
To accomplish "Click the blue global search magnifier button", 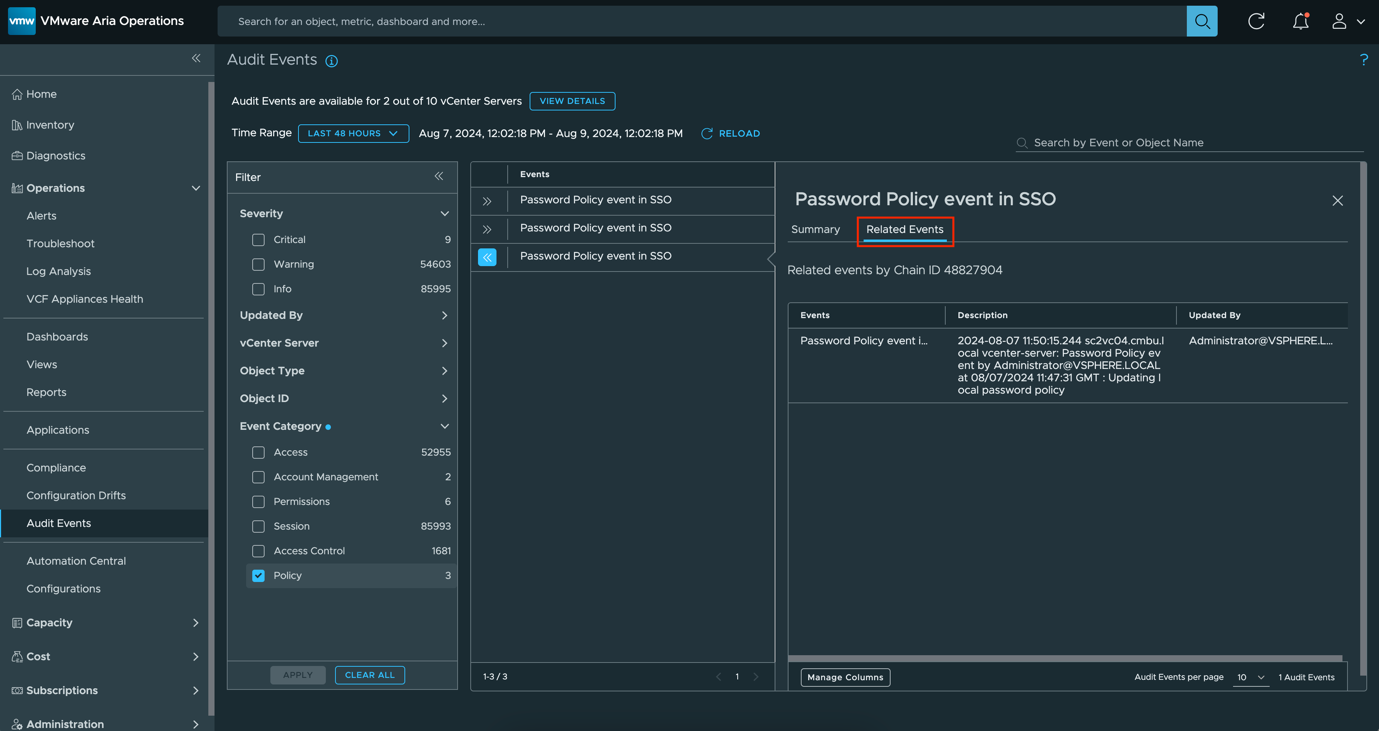I will pyautogui.click(x=1202, y=21).
